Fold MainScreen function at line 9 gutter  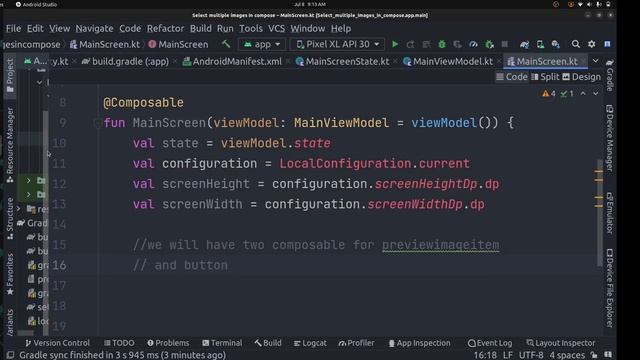(x=97, y=123)
